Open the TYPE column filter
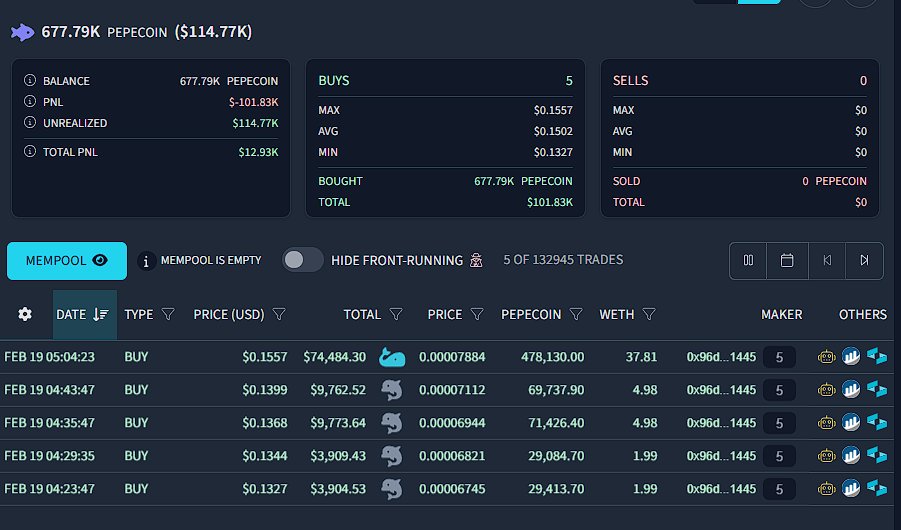The height and width of the screenshot is (530, 901). pyautogui.click(x=168, y=314)
